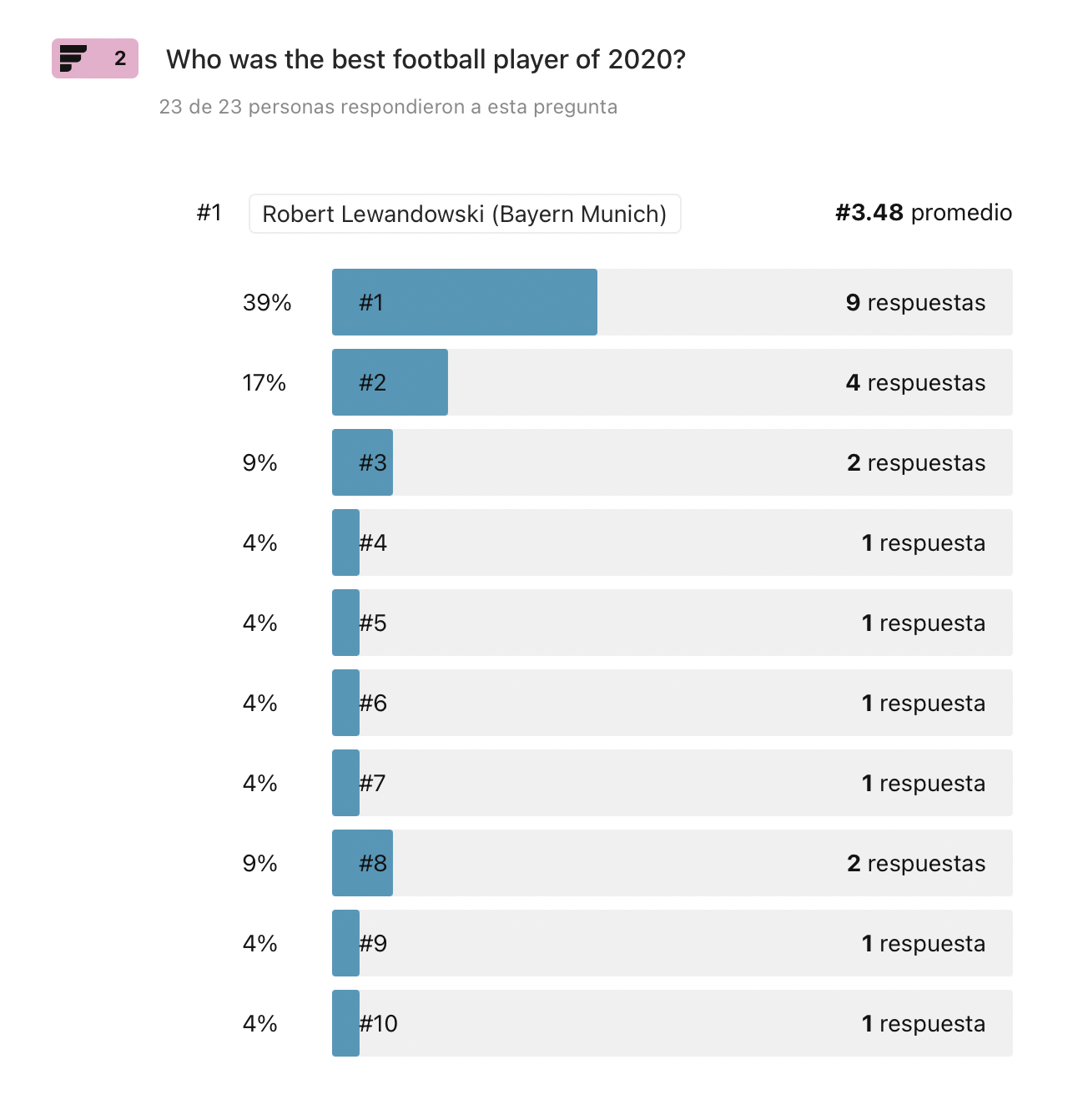Click the question title about best football player

426,59
